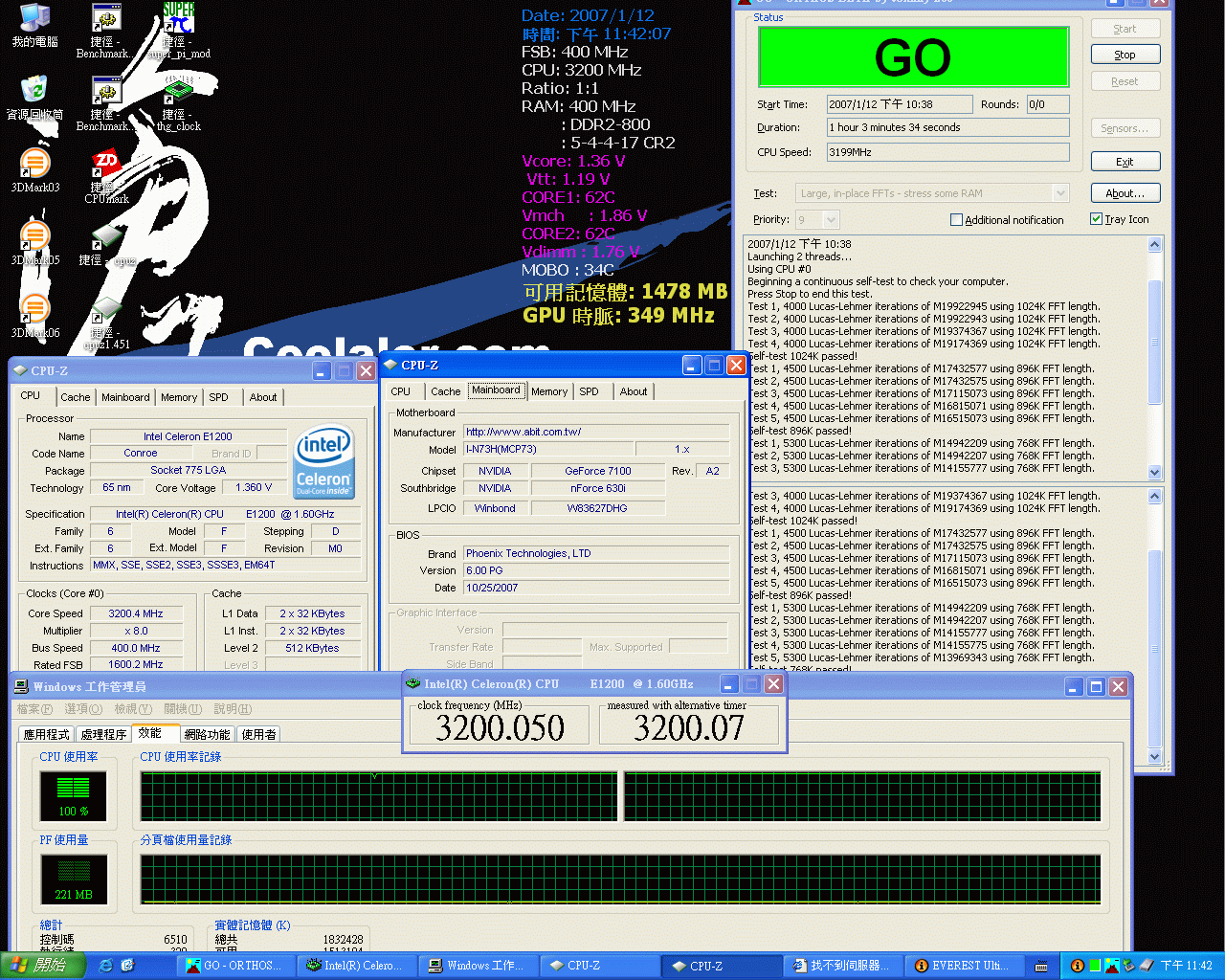Open the 網路功能 tab in Task Manager

[207, 734]
